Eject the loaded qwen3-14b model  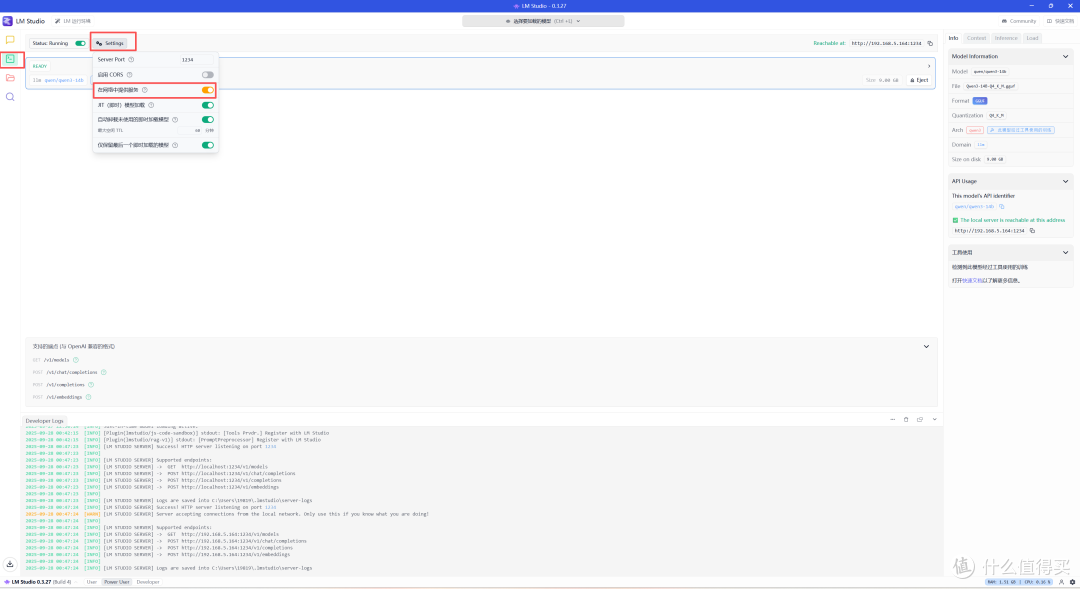(x=920, y=81)
